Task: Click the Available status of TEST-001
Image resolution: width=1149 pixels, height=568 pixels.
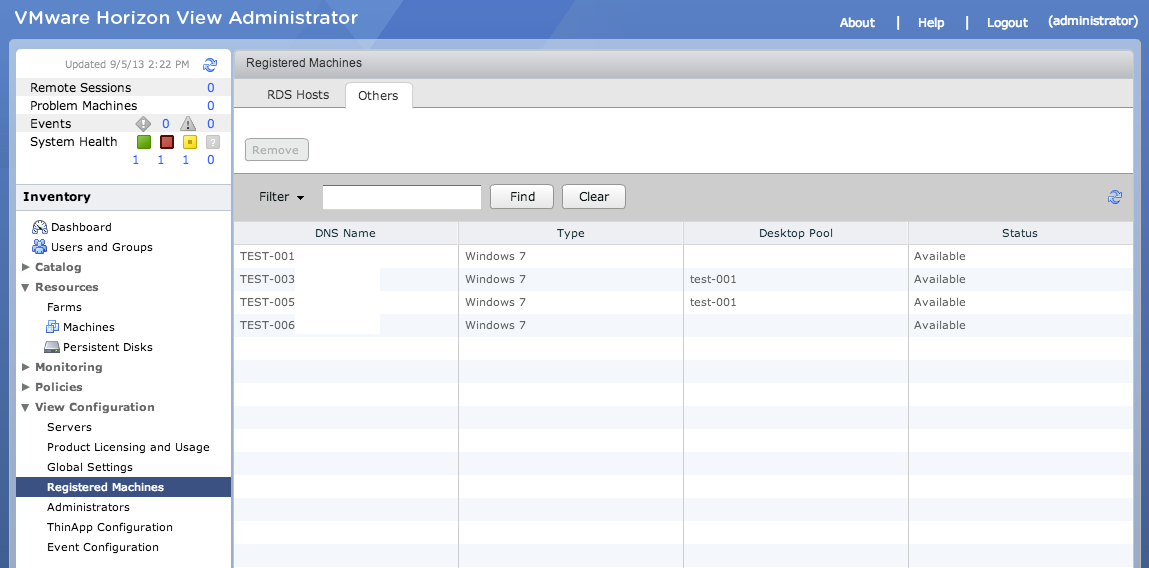Action: coord(939,256)
